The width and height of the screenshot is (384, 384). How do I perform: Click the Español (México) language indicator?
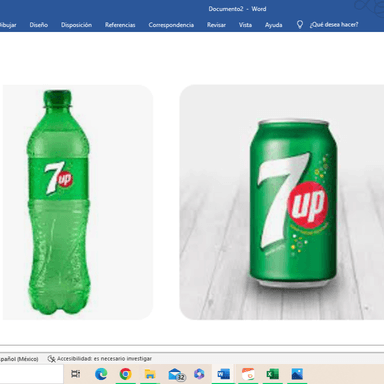tap(19, 359)
